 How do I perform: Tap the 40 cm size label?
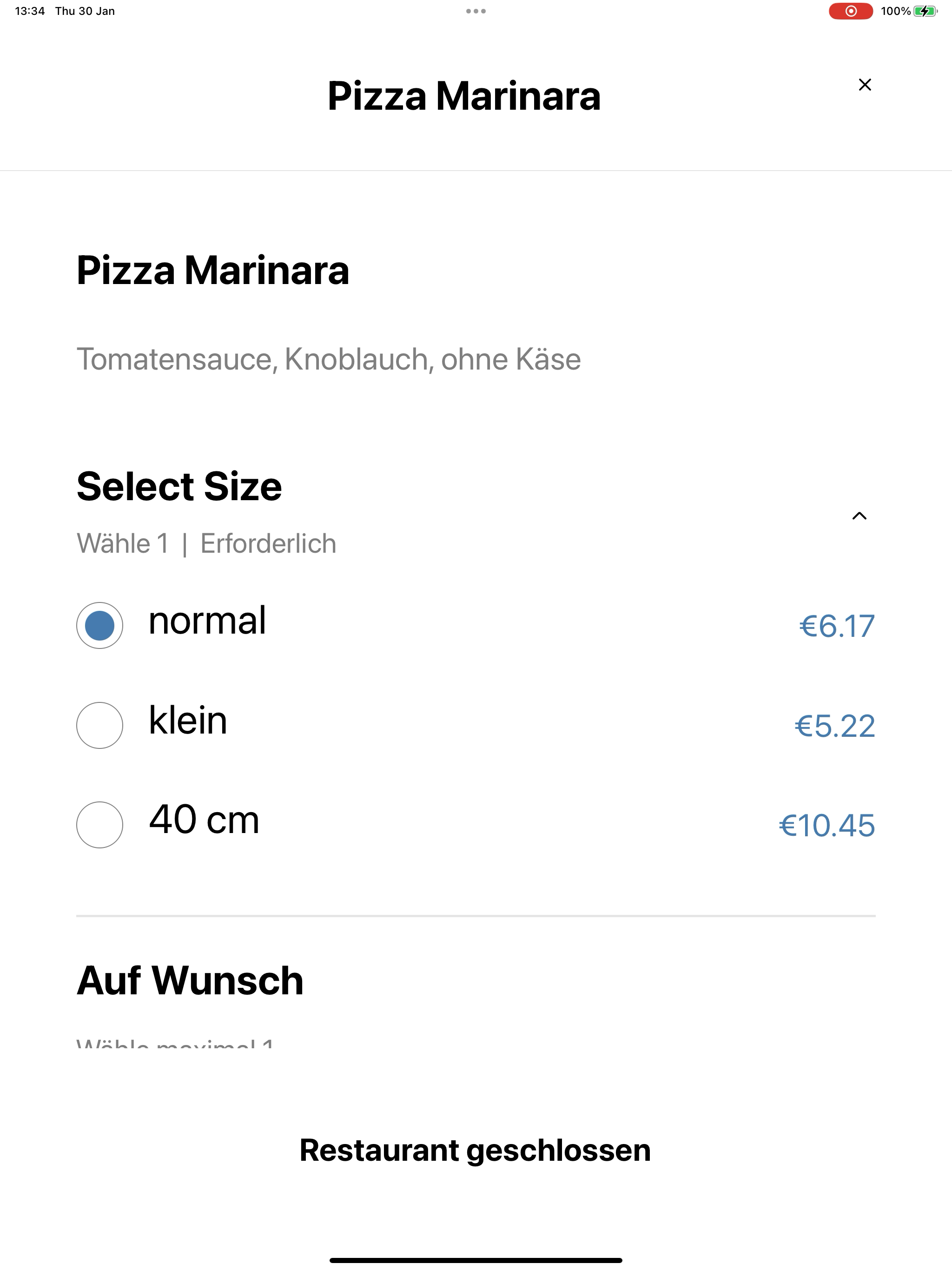tap(204, 819)
